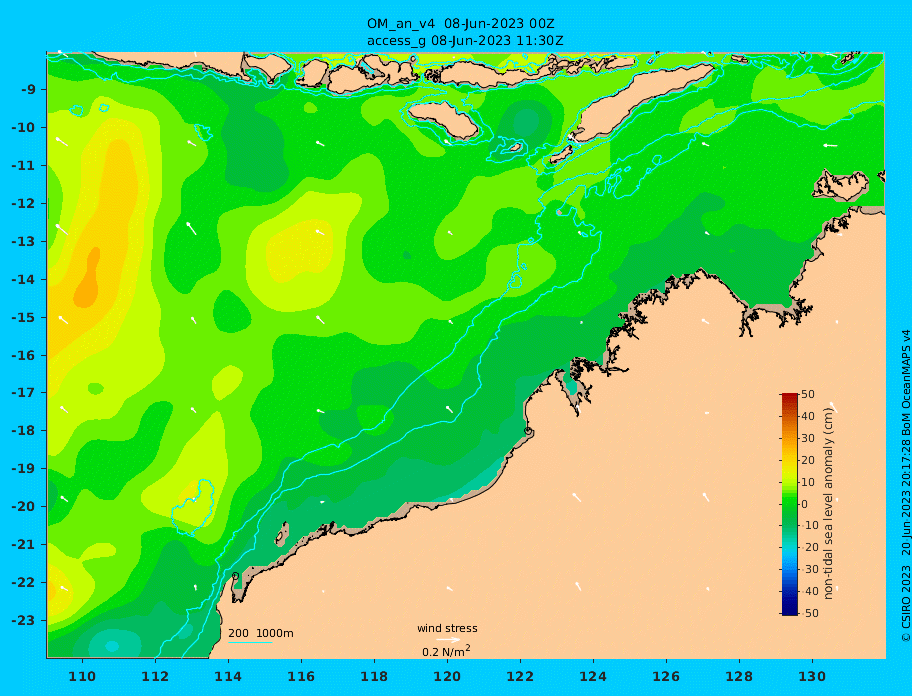Click latitude axis label "-18"
The height and width of the screenshot is (696, 912).
pyautogui.click(x=25, y=430)
